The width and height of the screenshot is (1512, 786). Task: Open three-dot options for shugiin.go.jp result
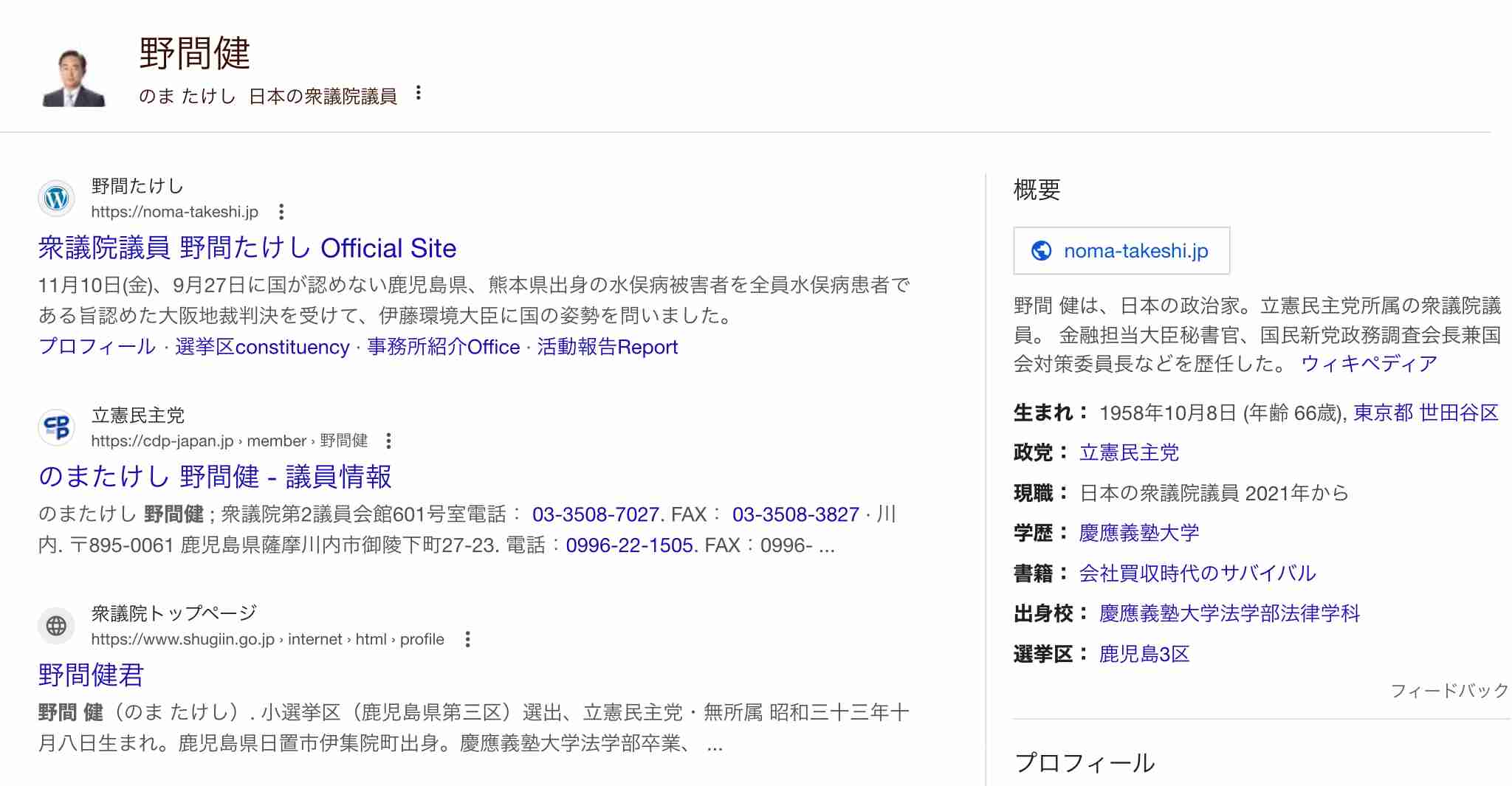pos(467,640)
